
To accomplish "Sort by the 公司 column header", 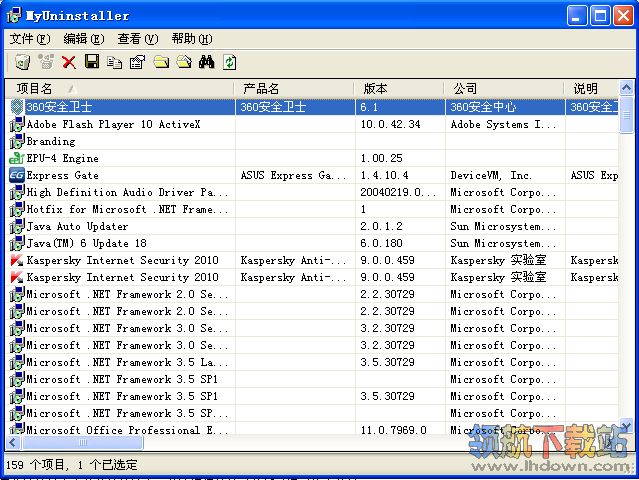I will [x=505, y=88].
